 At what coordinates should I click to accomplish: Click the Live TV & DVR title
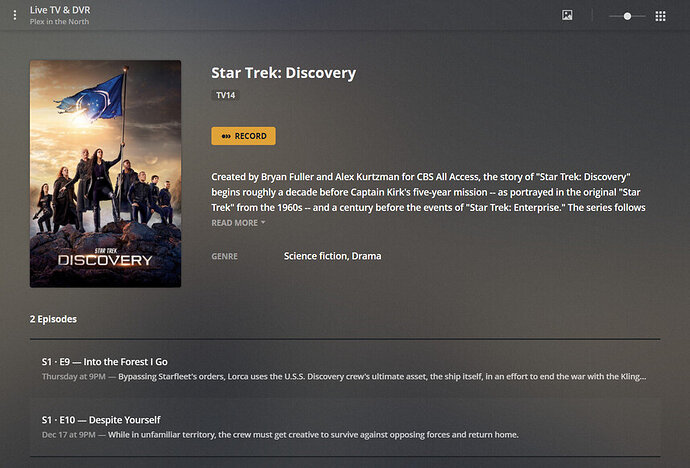[x=60, y=10]
